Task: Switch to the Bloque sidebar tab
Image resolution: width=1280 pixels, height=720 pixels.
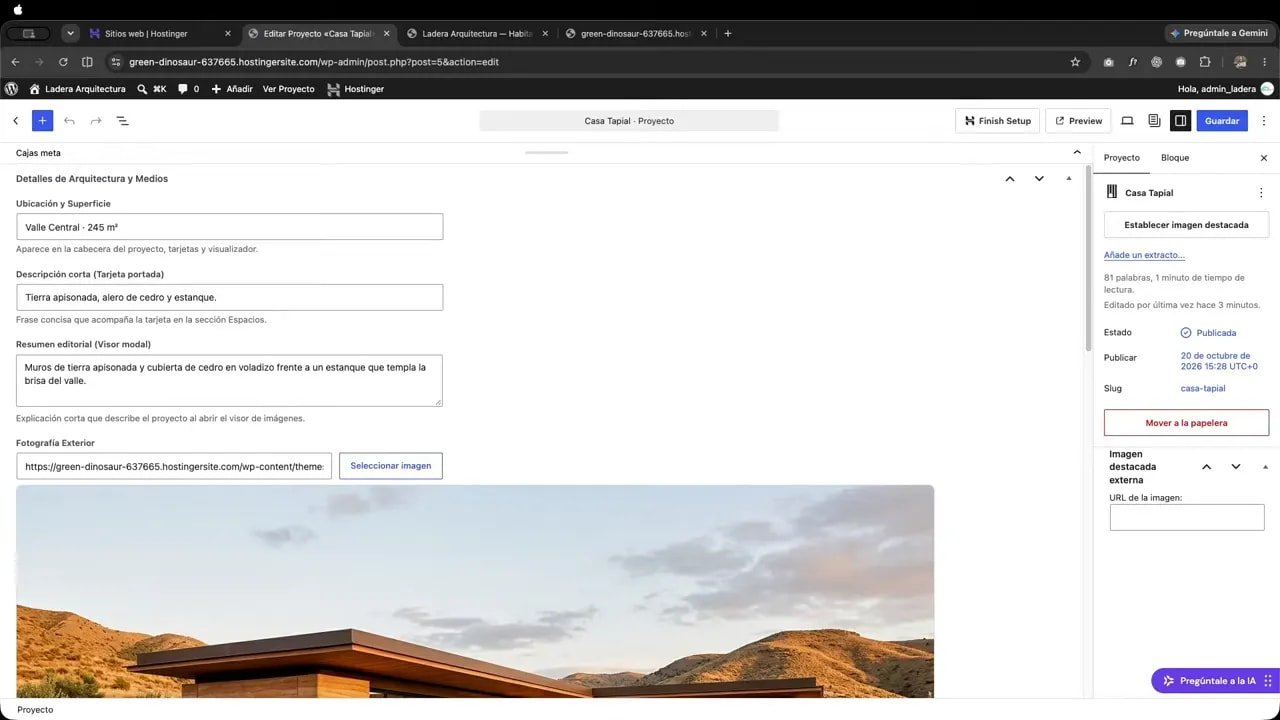Action: tap(1175, 158)
